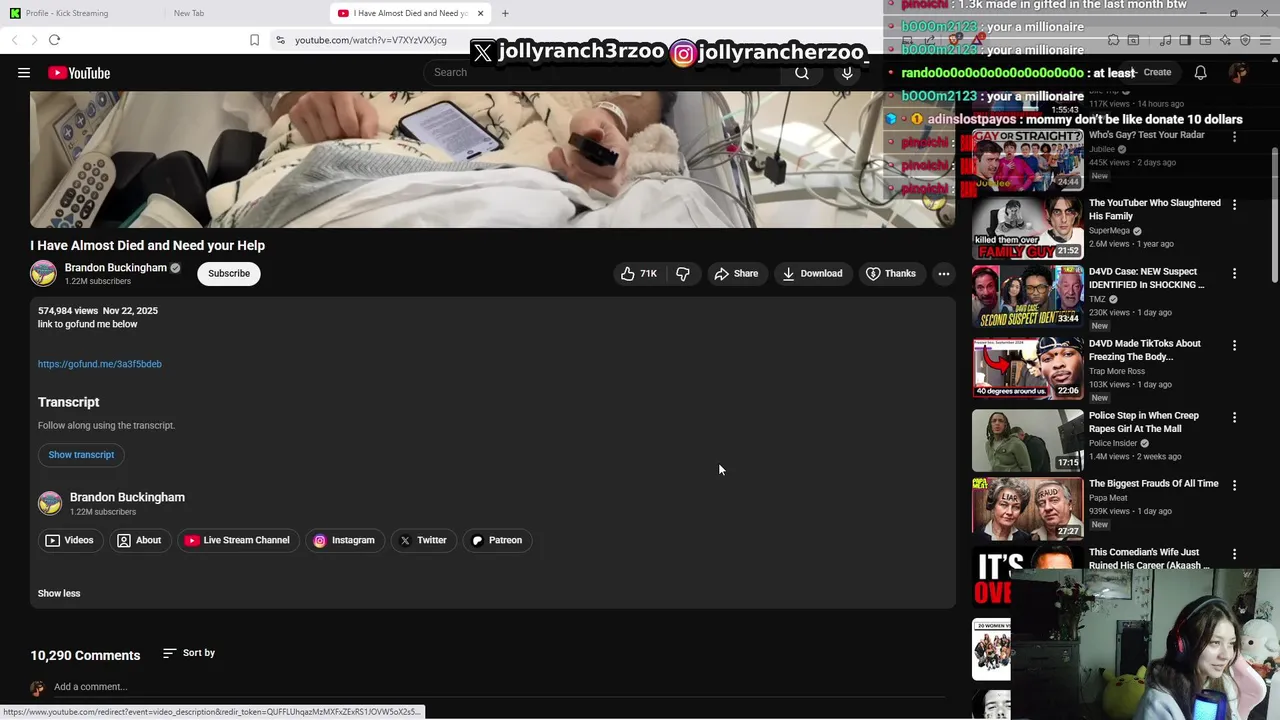
Task: Click the browser forward arrow
Action: [x=34, y=40]
